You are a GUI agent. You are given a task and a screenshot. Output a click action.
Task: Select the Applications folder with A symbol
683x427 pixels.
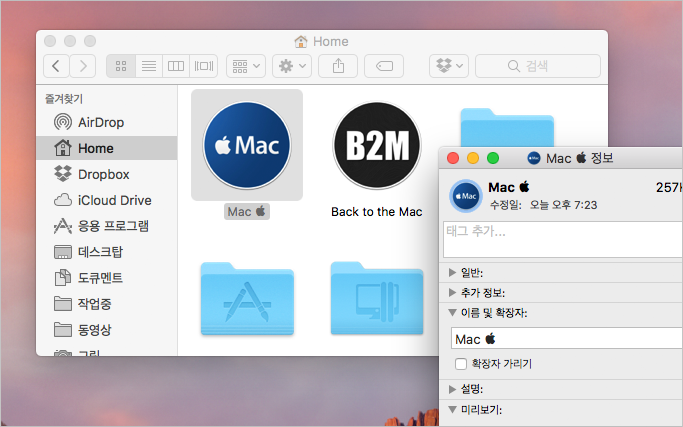(247, 298)
